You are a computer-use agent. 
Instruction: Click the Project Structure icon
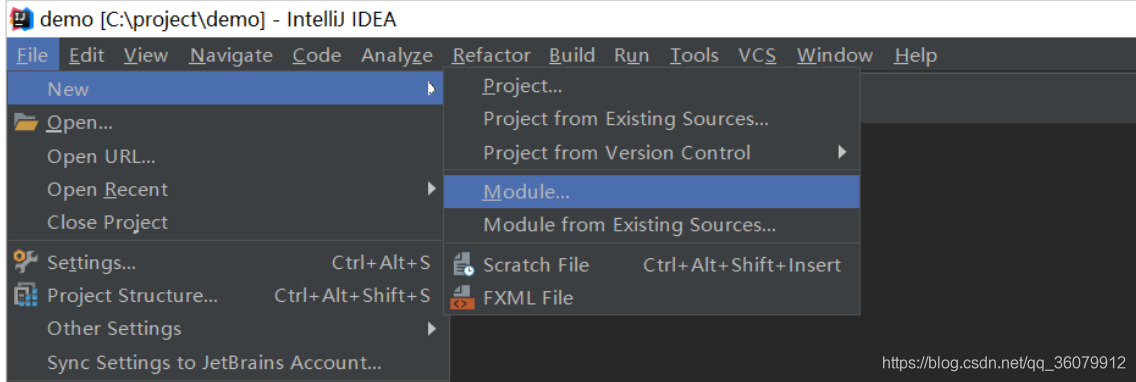click(25, 296)
